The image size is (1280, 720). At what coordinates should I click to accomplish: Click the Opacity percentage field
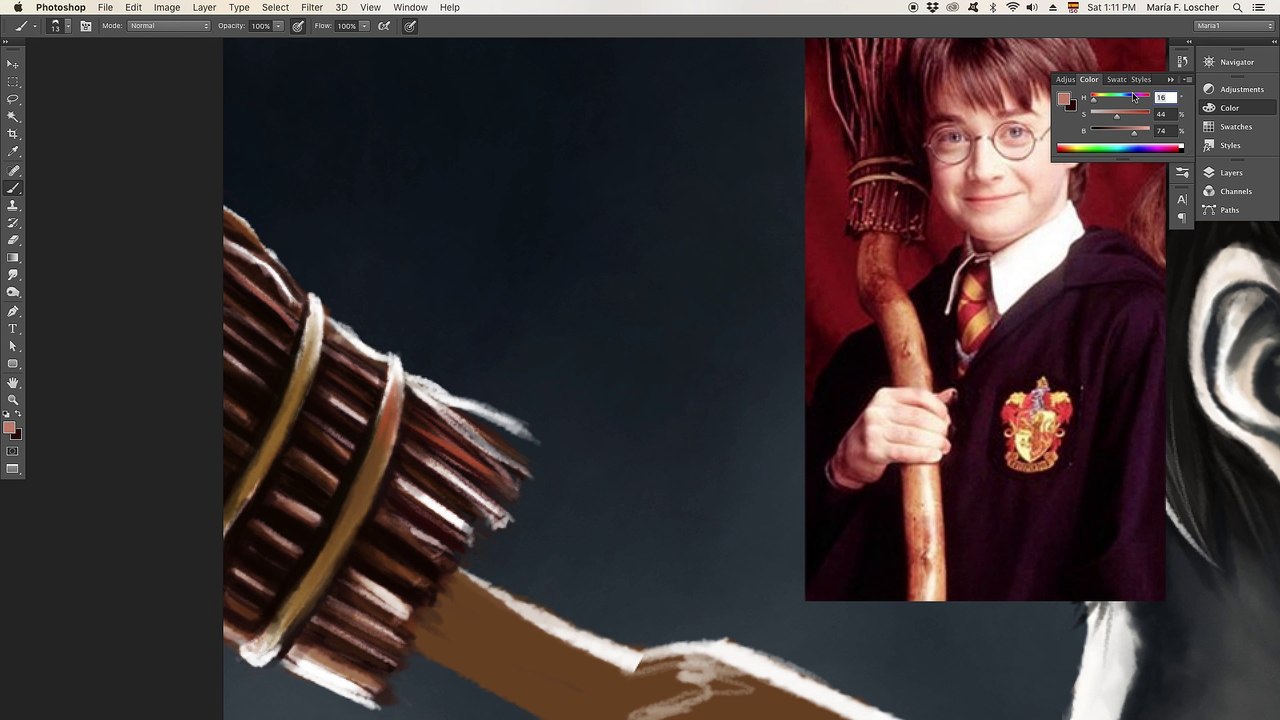tap(260, 26)
